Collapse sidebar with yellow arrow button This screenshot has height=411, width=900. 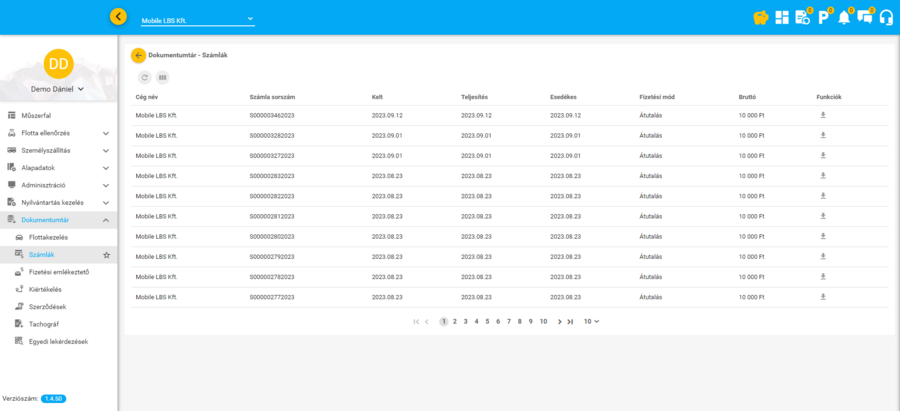click(x=119, y=17)
